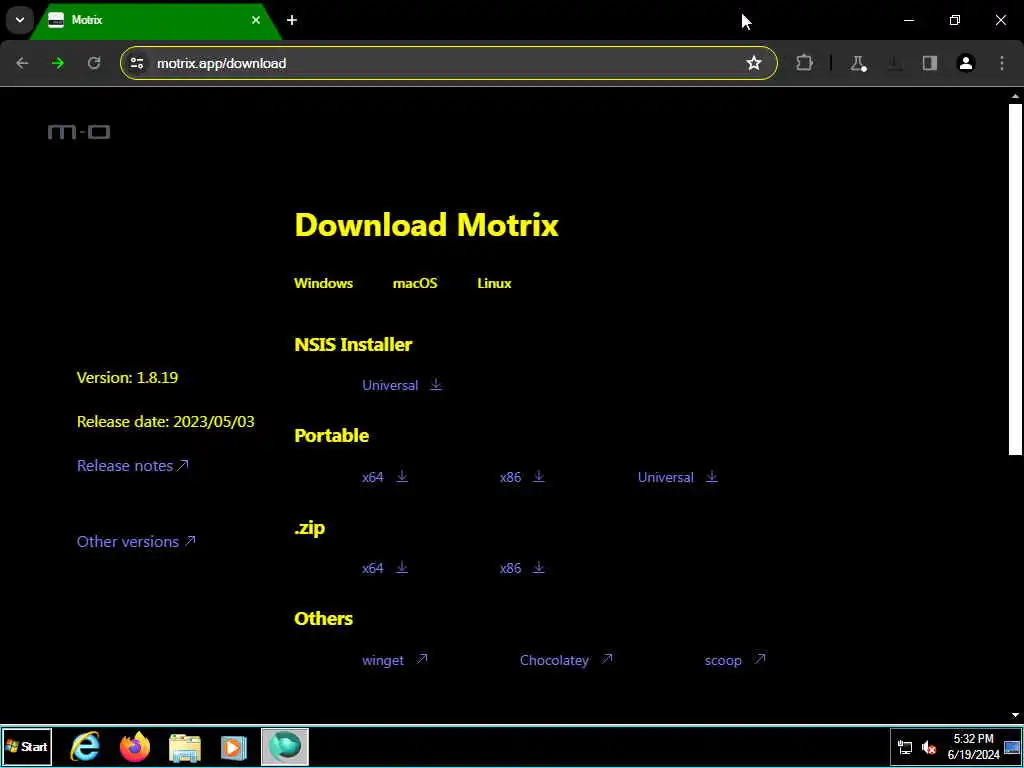Click the active browser taskbar icon
Screen dimensions: 1024x768
(x=284, y=747)
